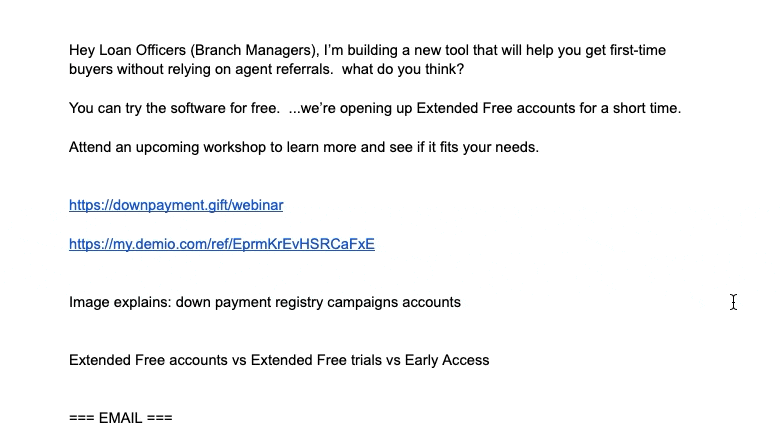Click the word 'buyers' starting the second line

click(x=90, y=69)
